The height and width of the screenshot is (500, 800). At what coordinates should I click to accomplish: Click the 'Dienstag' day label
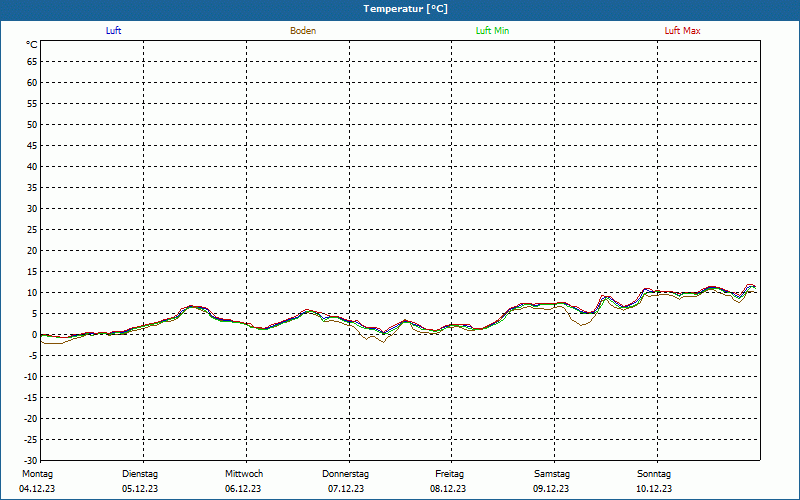pyautogui.click(x=140, y=474)
